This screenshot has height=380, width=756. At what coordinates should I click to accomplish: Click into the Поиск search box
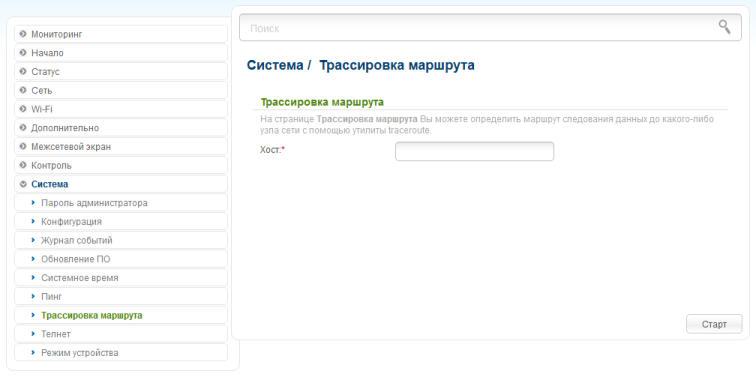490,28
